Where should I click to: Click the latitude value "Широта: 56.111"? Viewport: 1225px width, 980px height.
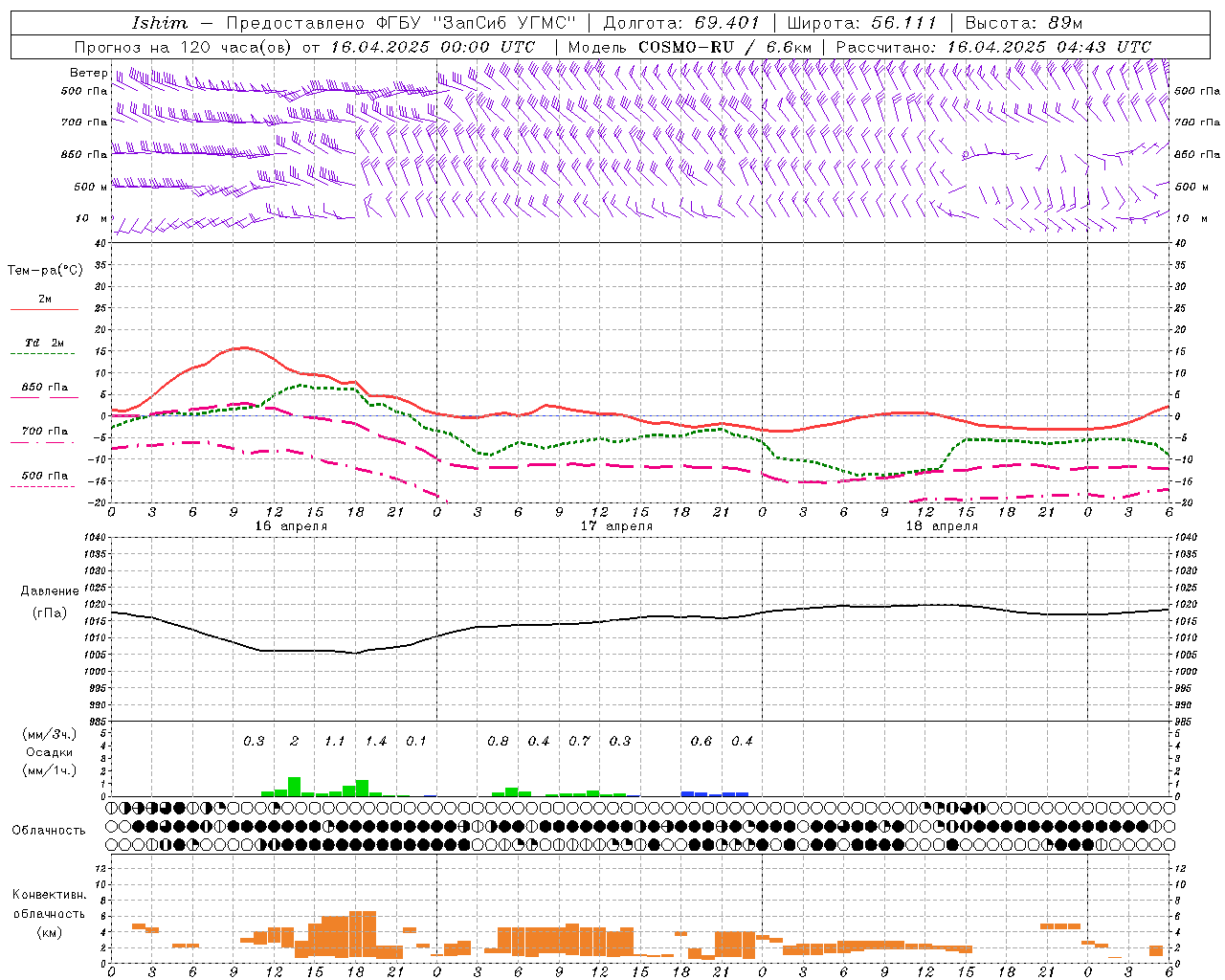point(862,23)
